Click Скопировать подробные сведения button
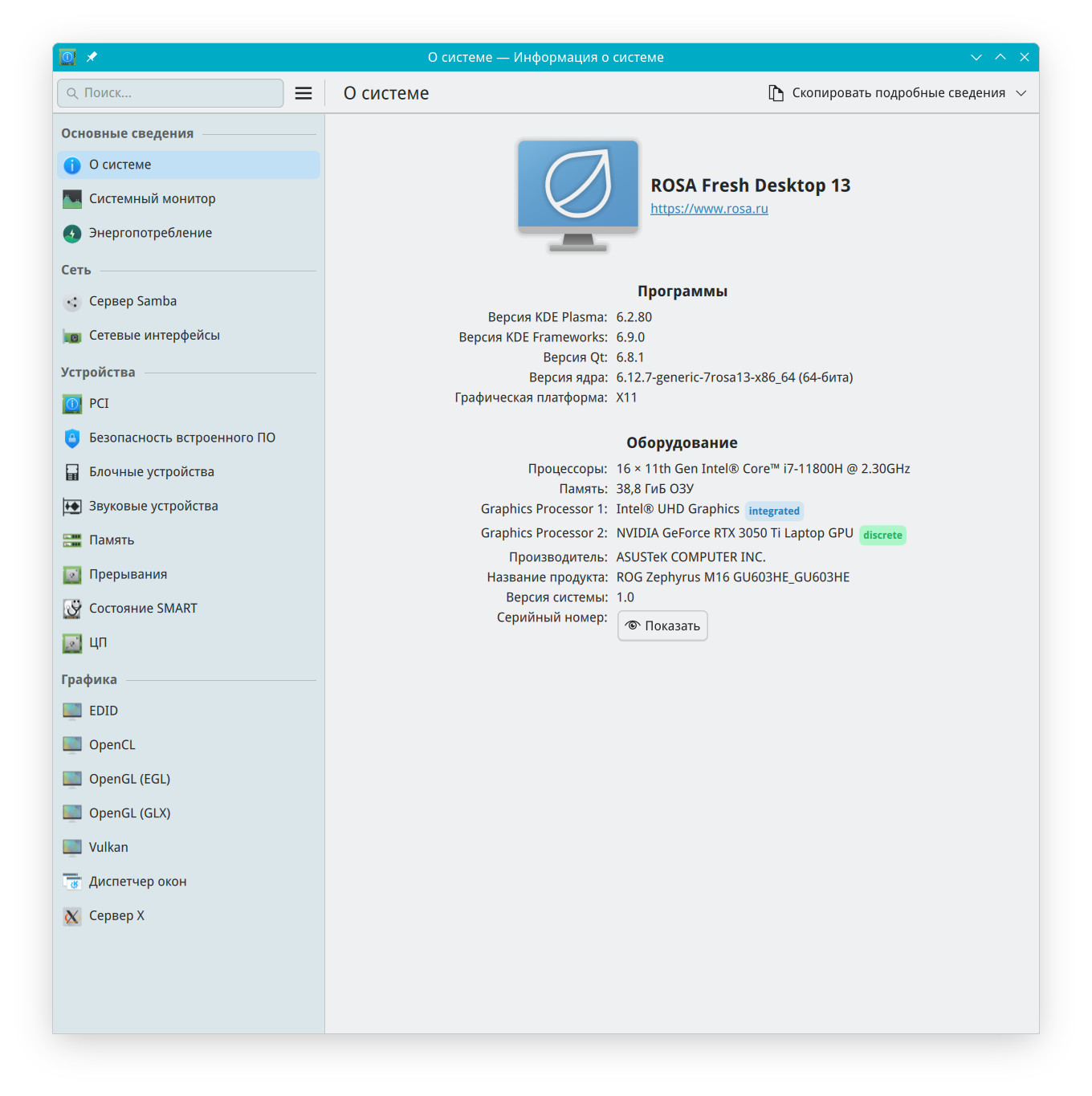This screenshot has height=1096, width=1092. coord(898,93)
